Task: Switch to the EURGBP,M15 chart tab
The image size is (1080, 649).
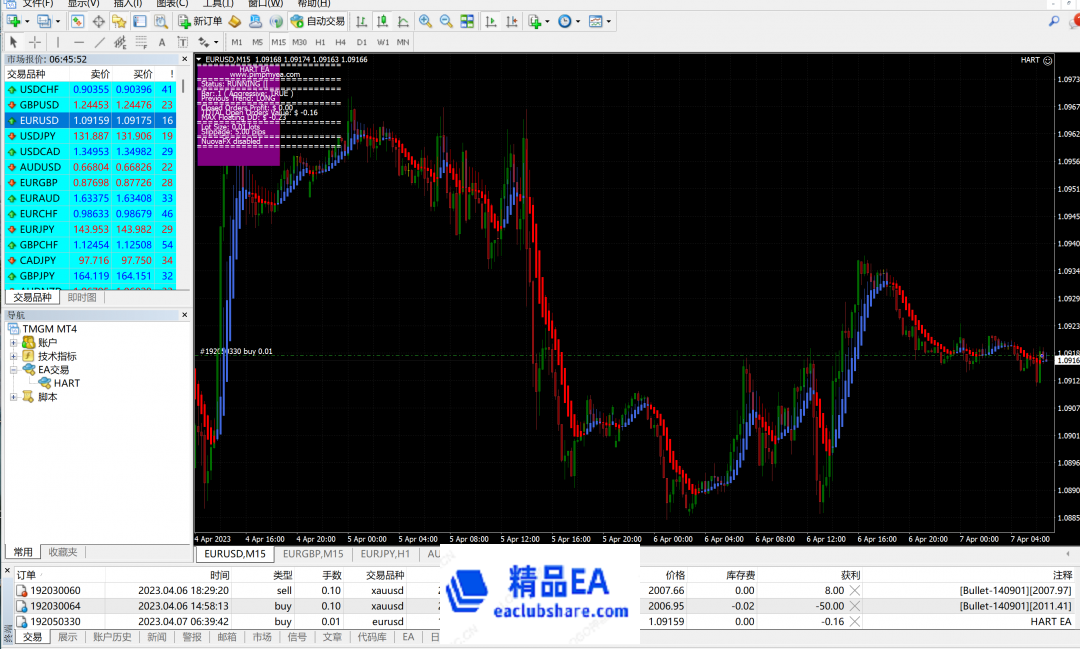Action: point(314,553)
